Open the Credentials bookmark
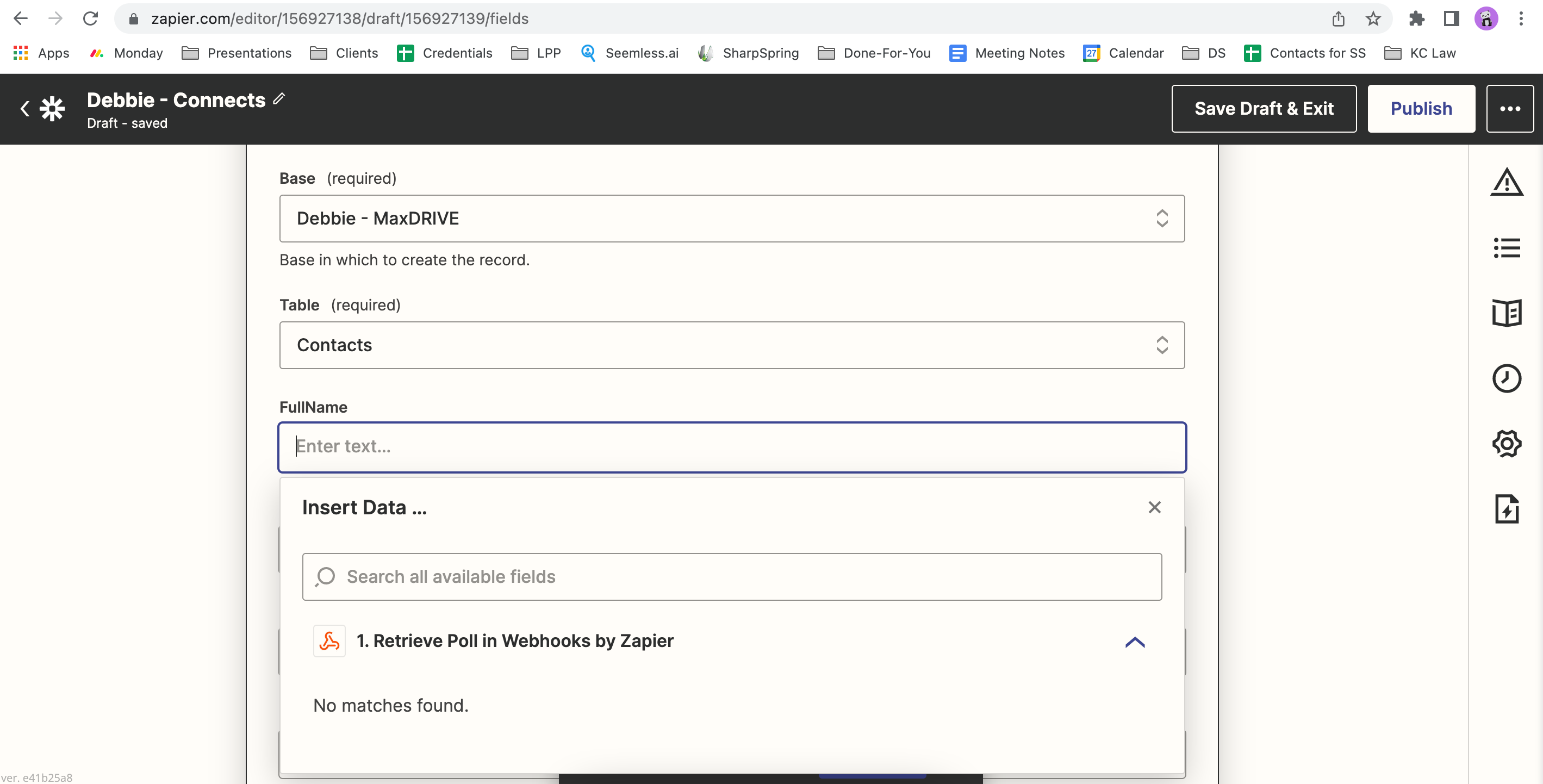The width and height of the screenshot is (1543, 784). [x=444, y=53]
